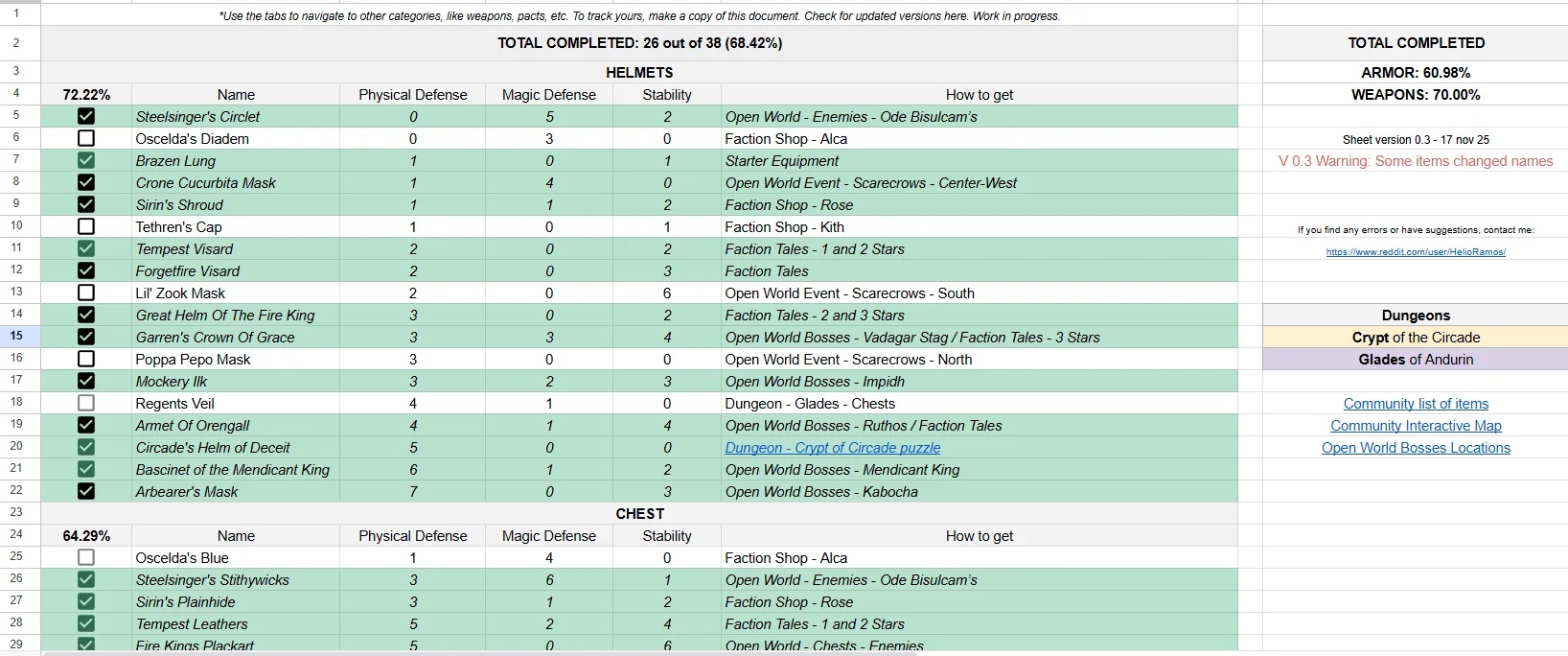Open the Crypt of Circade puzzle link
This screenshot has height=656, width=1568.
[x=832, y=448]
